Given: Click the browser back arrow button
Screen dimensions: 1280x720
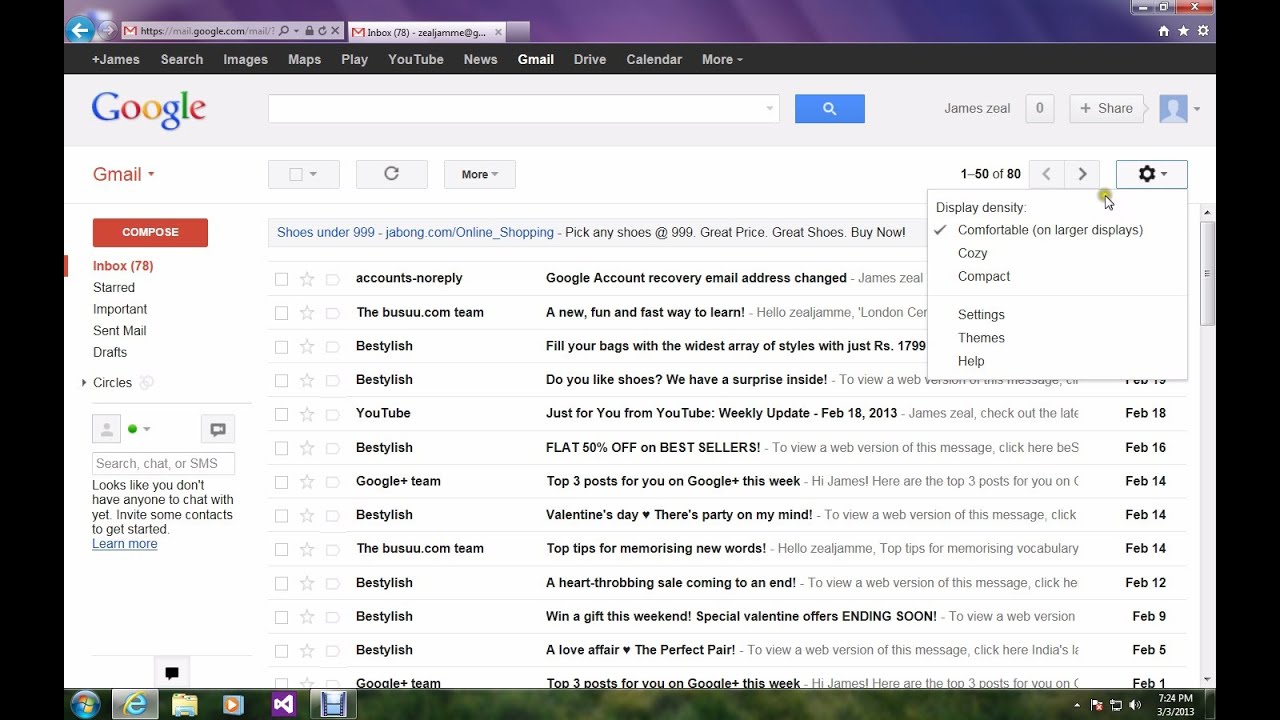Looking at the screenshot, I should [x=81, y=30].
